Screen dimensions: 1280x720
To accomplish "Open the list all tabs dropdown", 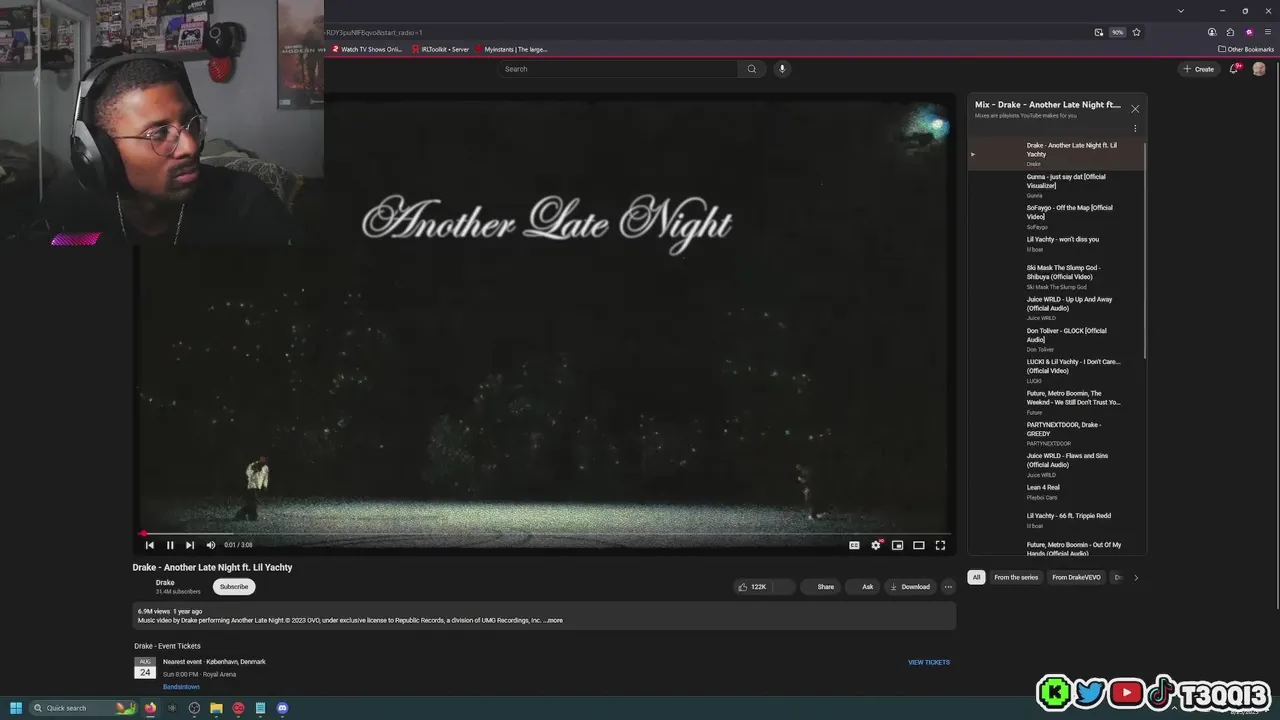I will [1181, 10].
